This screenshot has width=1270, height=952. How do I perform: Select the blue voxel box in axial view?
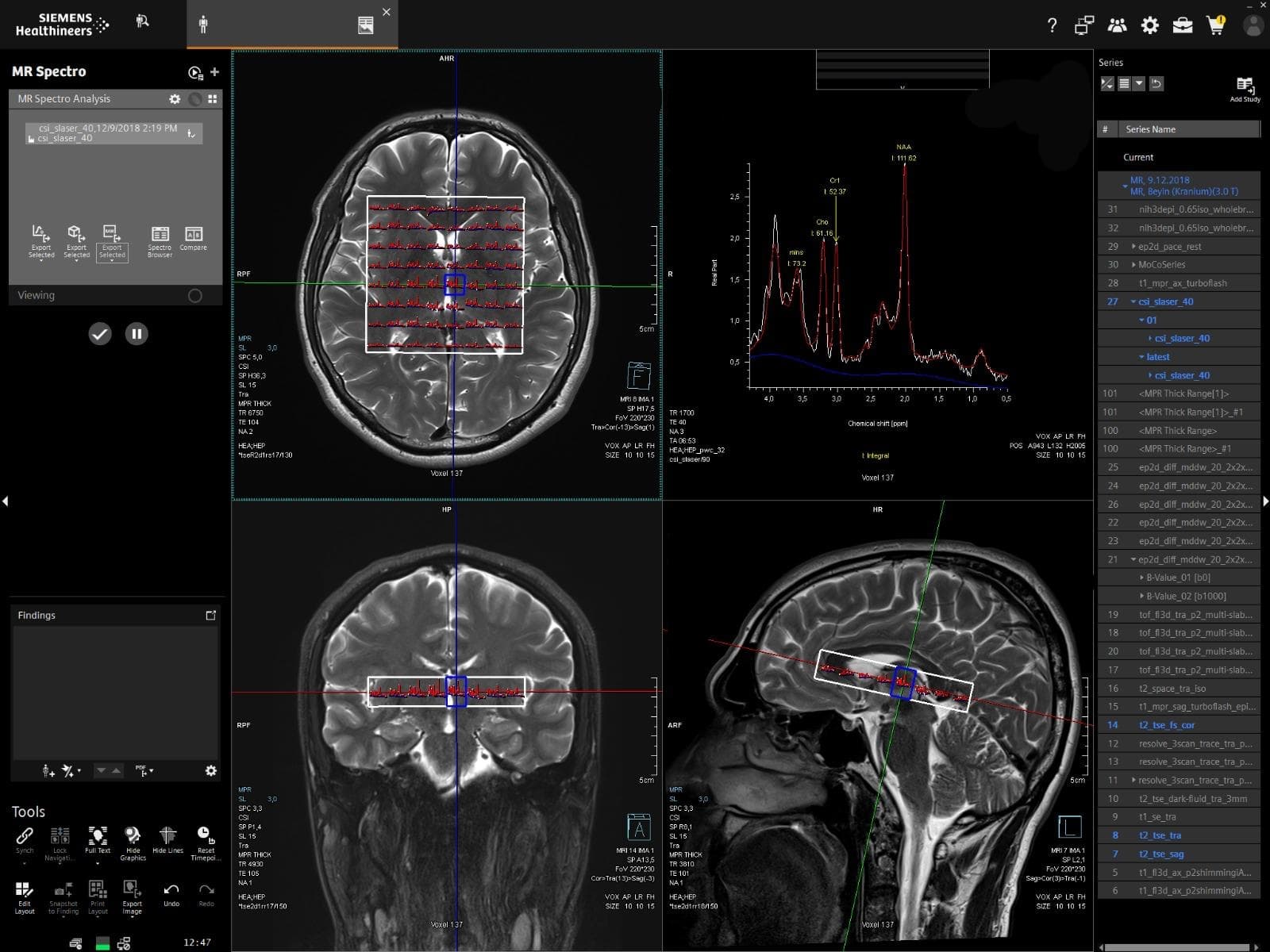click(x=454, y=284)
